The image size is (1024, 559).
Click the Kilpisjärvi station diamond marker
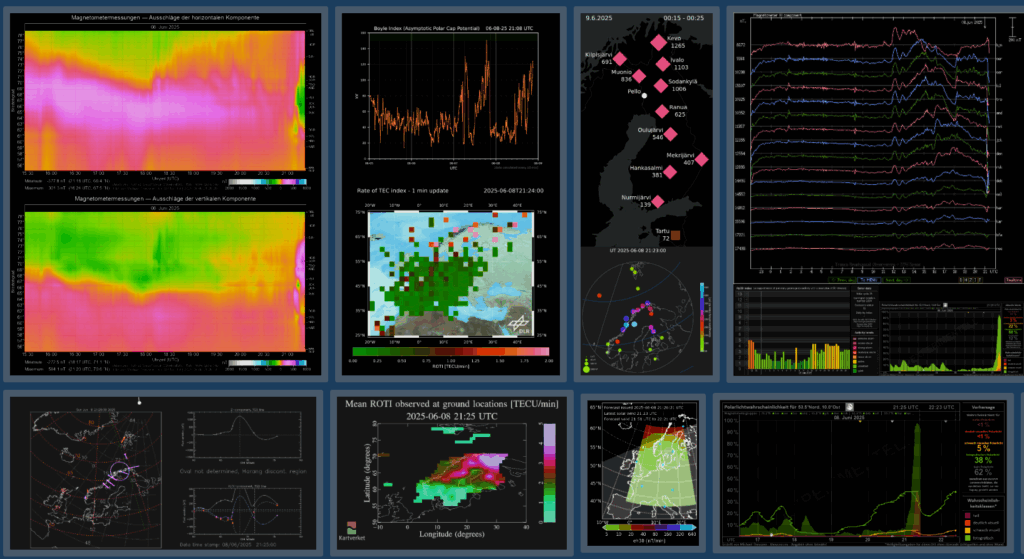tap(619, 59)
